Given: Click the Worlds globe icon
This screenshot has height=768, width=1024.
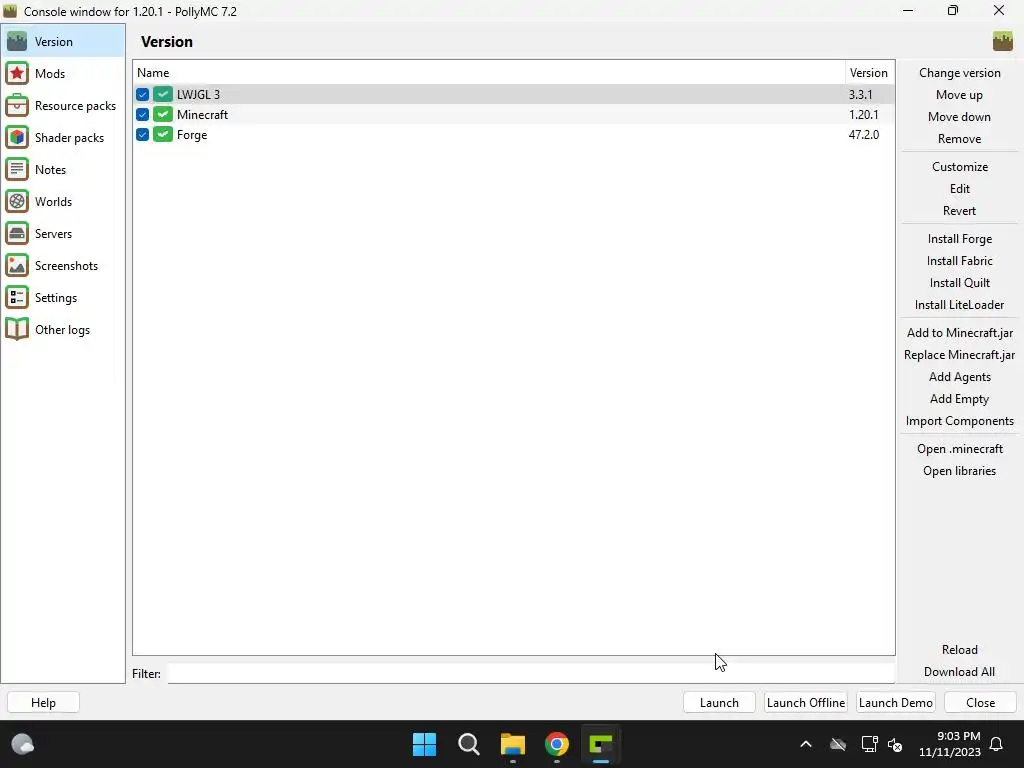Looking at the screenshot, I should pyautogui.click(x=17, y=201).
